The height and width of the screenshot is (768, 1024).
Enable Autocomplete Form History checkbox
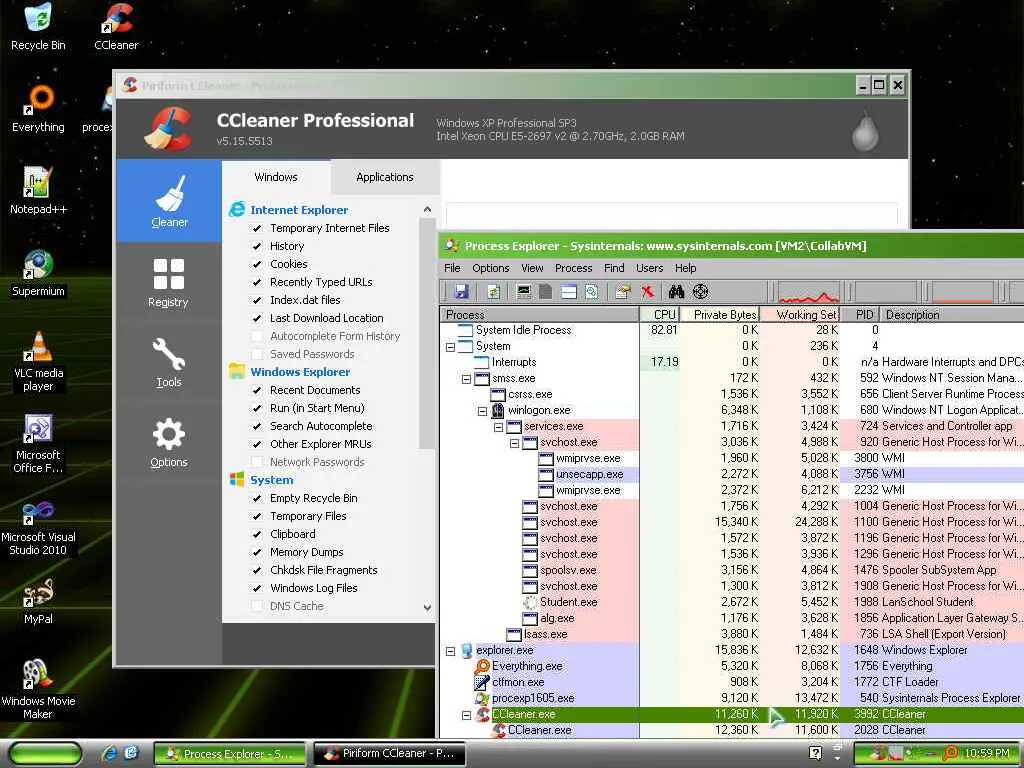pos(257,336)
